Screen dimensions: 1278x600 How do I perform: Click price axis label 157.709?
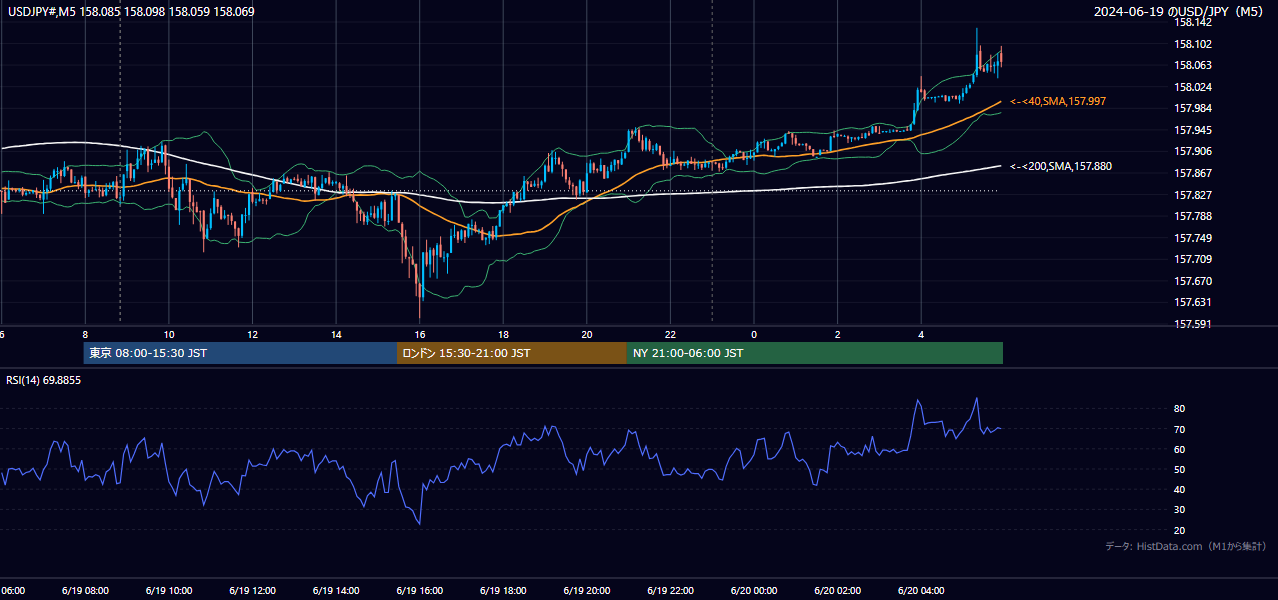[x=1193, y=259]
